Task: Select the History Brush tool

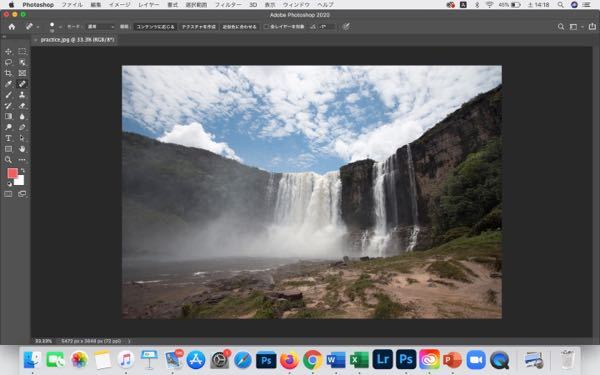Action: pos(8,106)
